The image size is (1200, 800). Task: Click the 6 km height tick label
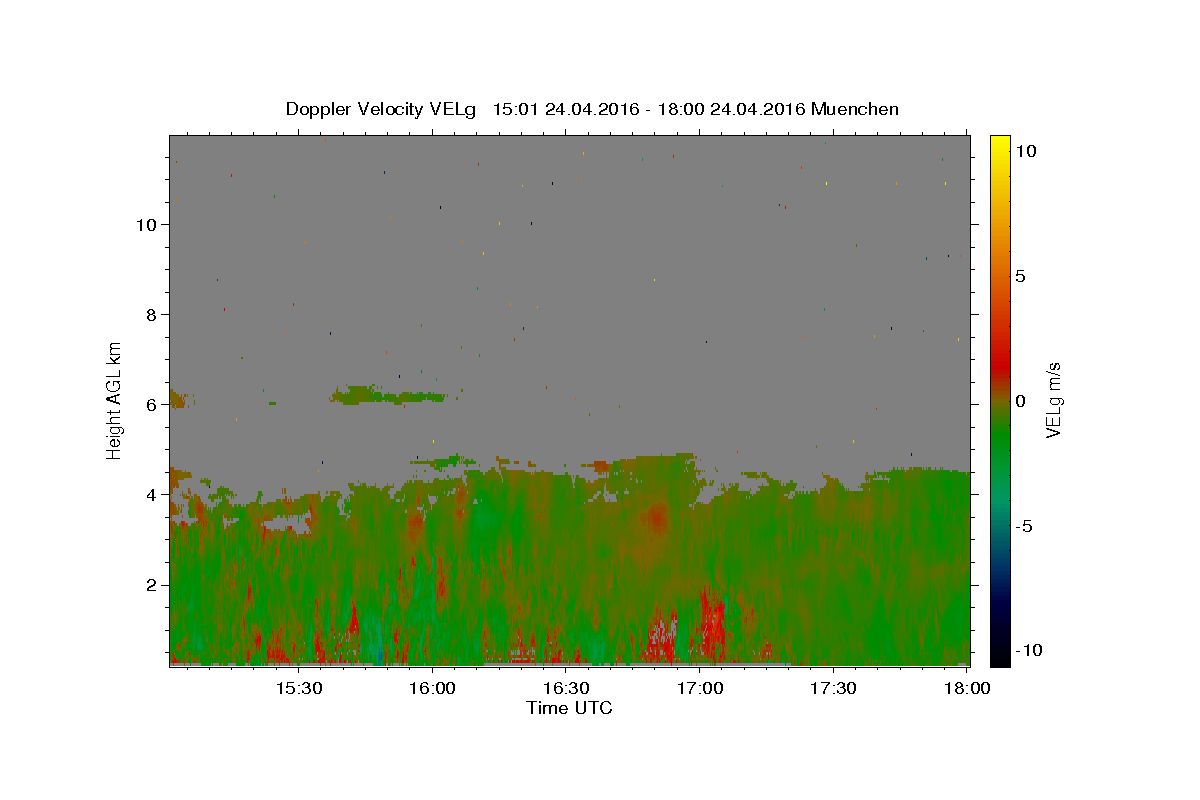151,404
